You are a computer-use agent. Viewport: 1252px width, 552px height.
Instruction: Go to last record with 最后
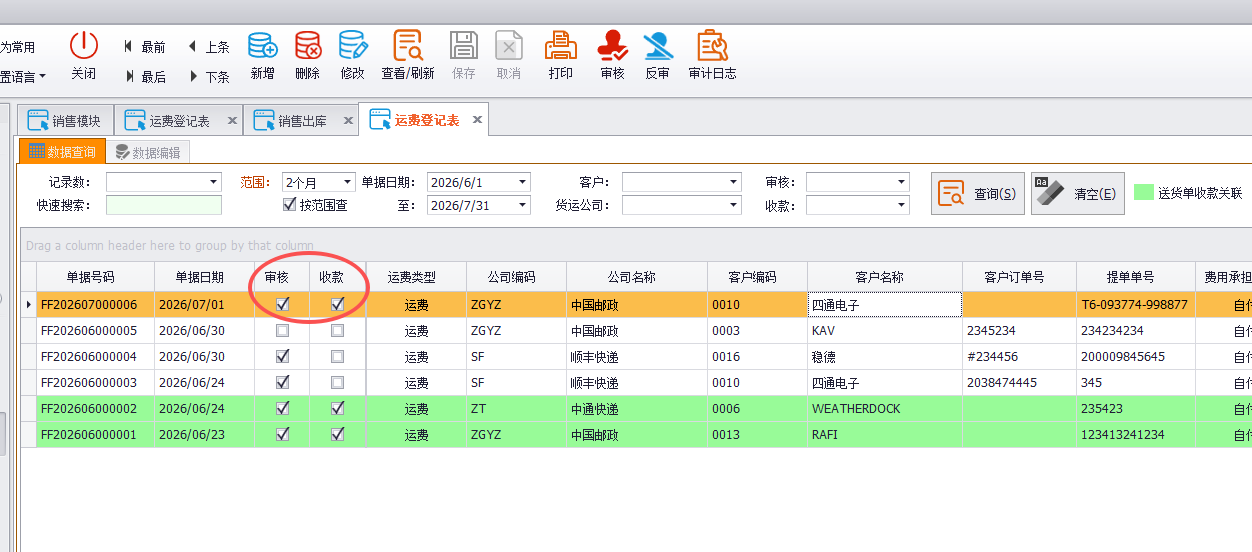(x=145, y=77)
